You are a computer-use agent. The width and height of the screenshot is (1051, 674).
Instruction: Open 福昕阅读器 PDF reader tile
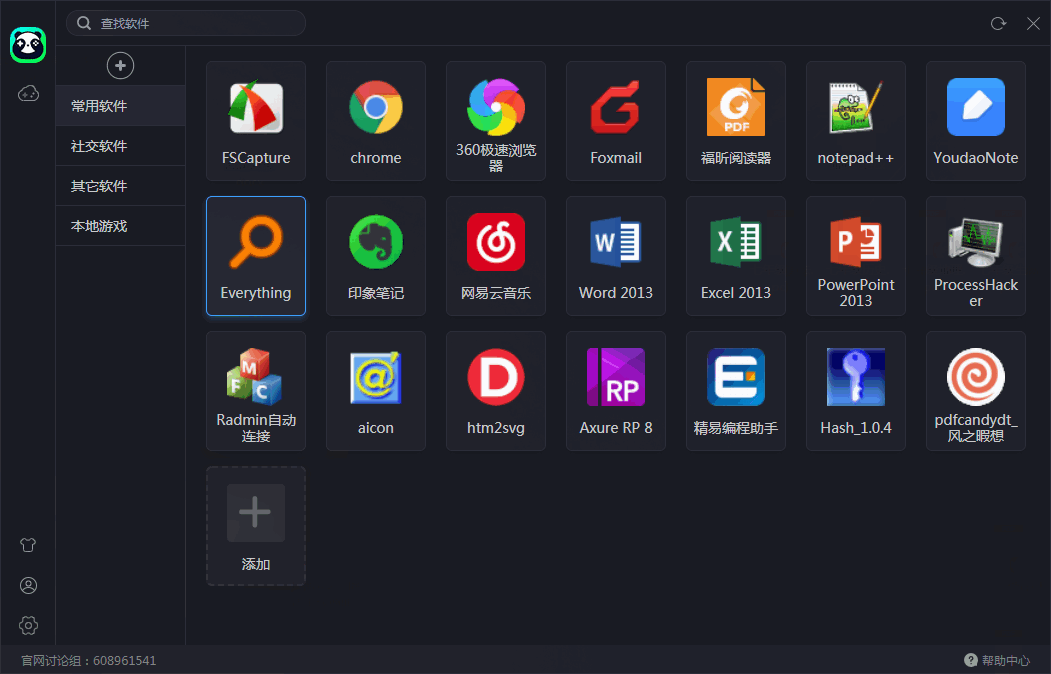tap(735, 121)
